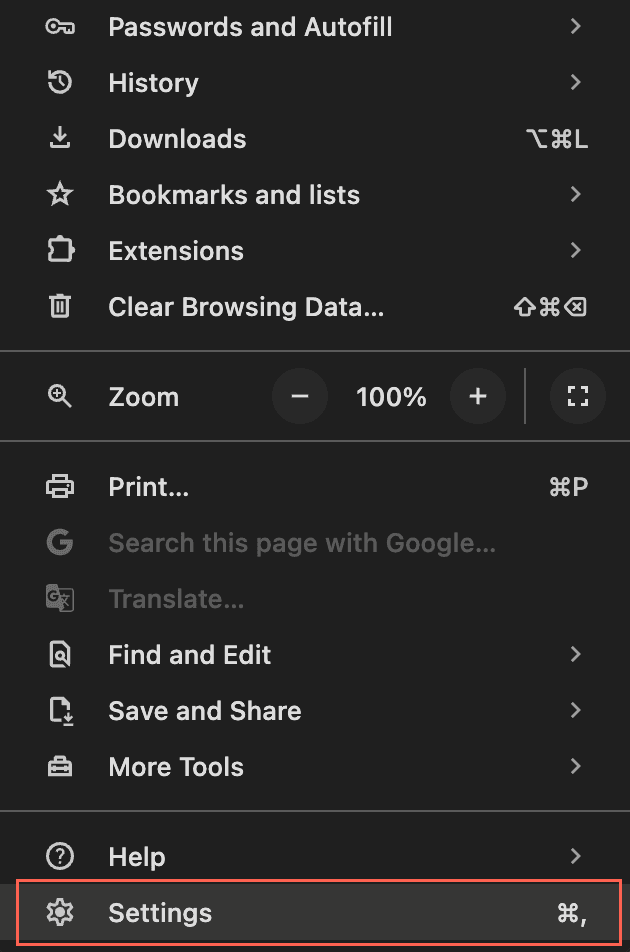
Task: Click the Settings gear icon
Action: pos(60,913)
